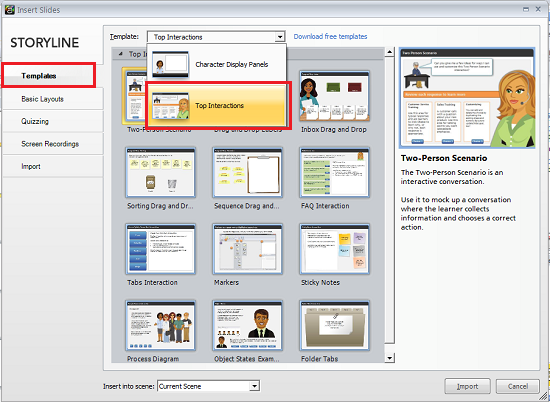Screen dimensions: 550x402
Task: Click the Top Interactions icon in dropdown
Action: tap(170, 105)
